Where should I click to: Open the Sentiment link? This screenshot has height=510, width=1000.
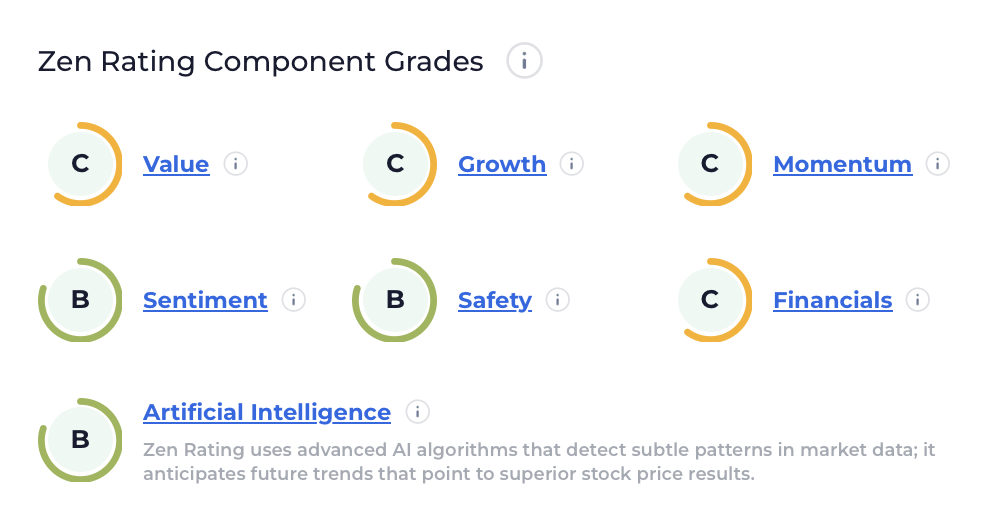205,300
